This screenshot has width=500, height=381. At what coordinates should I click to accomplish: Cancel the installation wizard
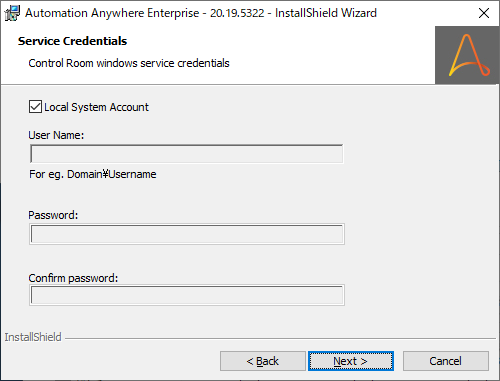(x=446, y=361)
